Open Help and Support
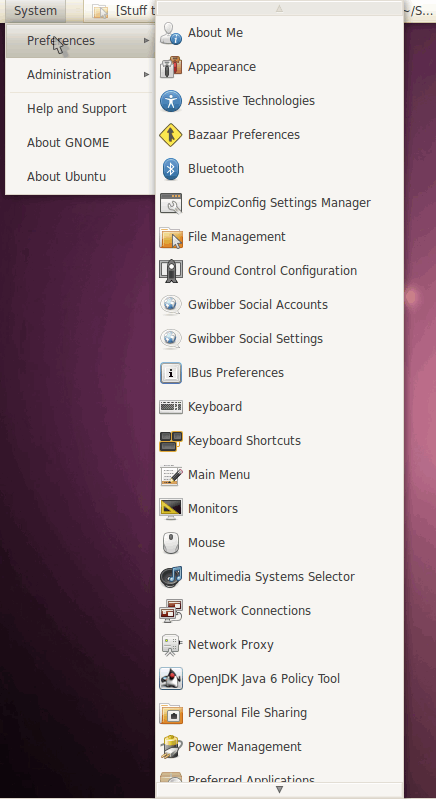Screen dimensions: 436x799 pyautogui.click(x=77, y=109)
